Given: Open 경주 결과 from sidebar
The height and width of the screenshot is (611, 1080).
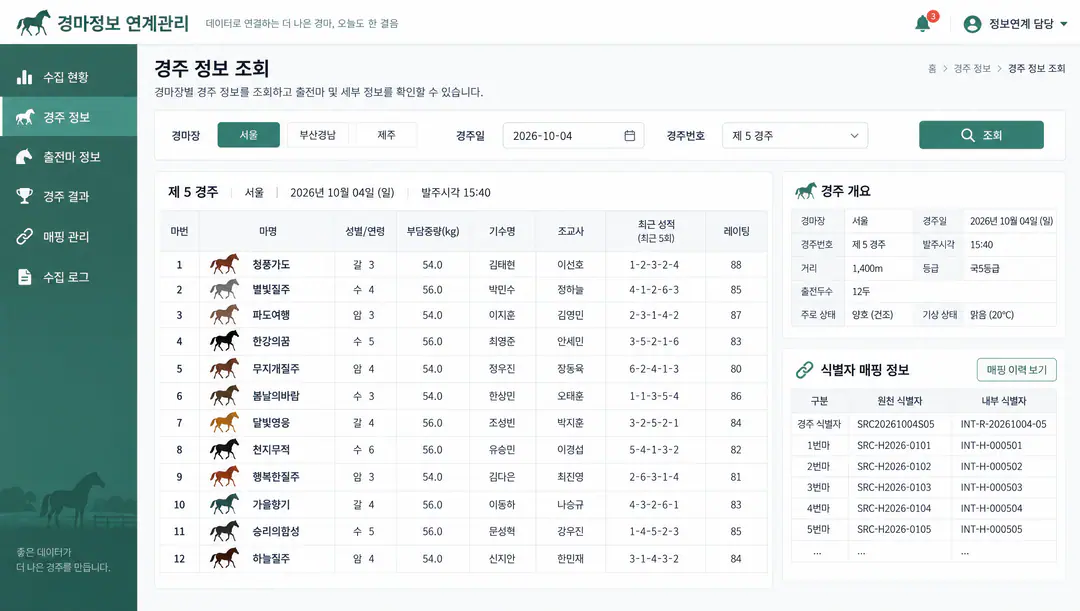Looking at the screenshot, I should [68, 196].
